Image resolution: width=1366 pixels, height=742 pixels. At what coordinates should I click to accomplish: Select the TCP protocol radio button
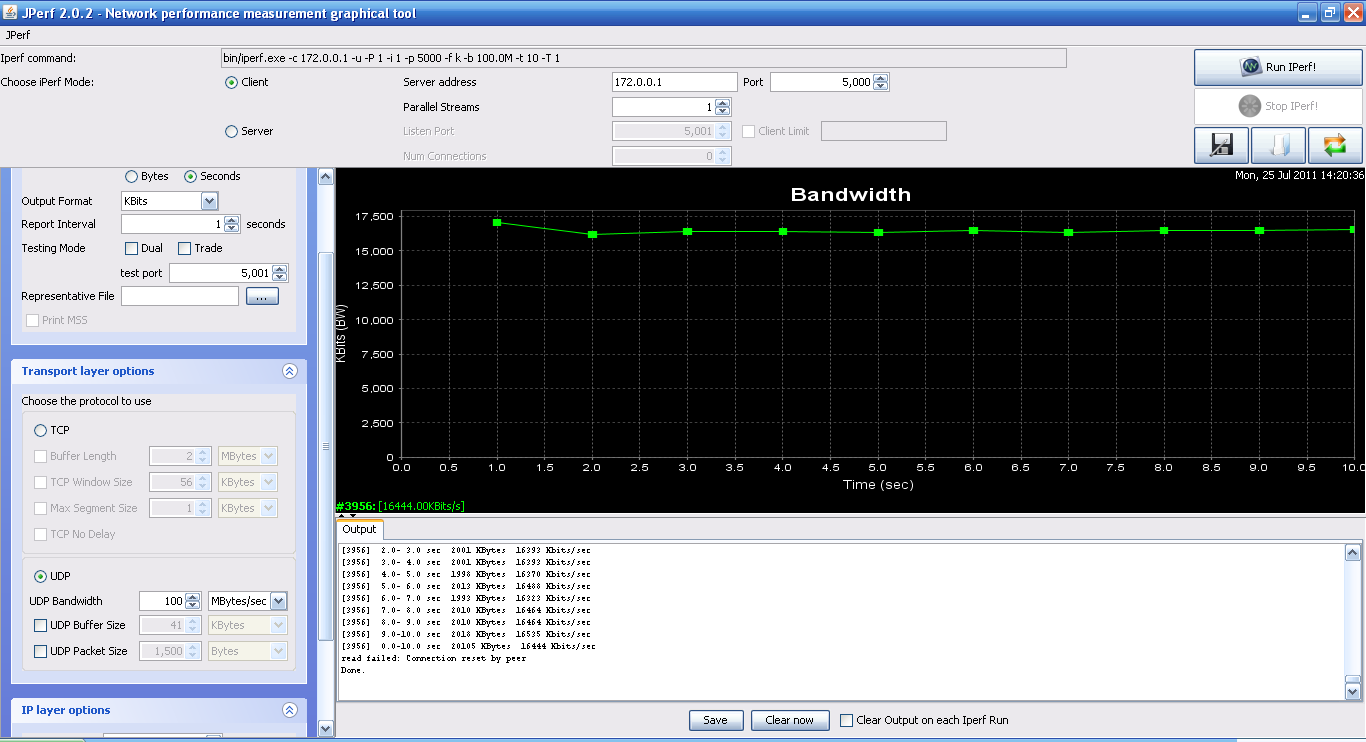pos(41,430)
